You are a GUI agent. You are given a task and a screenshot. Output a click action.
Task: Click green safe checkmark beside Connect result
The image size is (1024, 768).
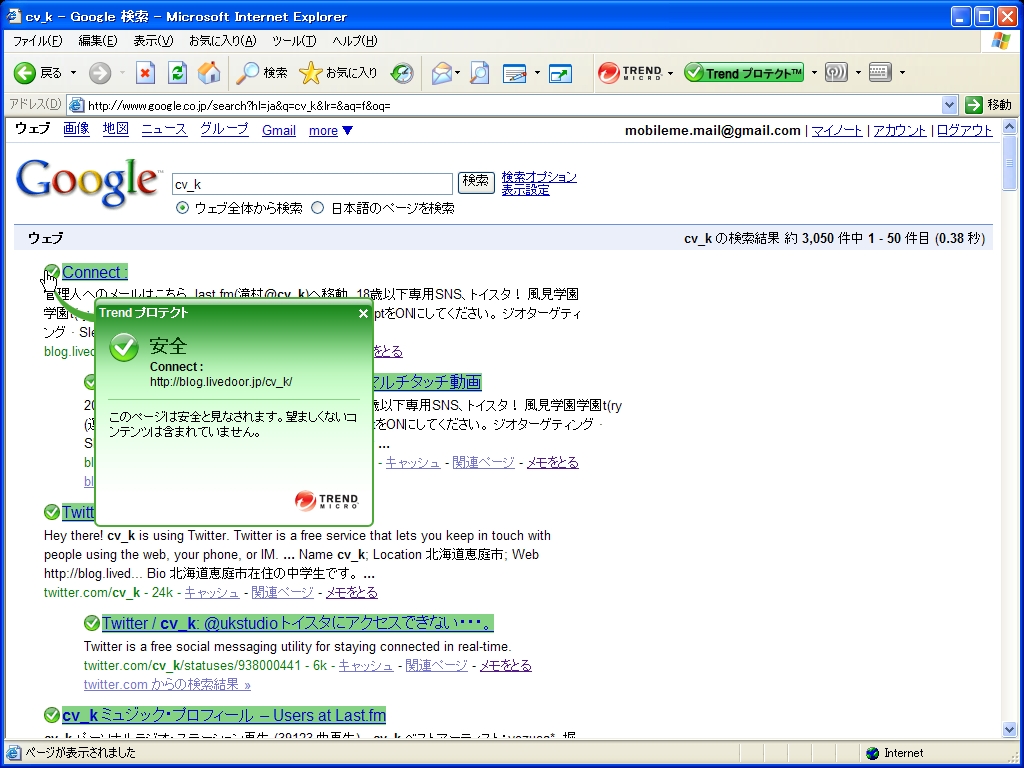[52, 272]
